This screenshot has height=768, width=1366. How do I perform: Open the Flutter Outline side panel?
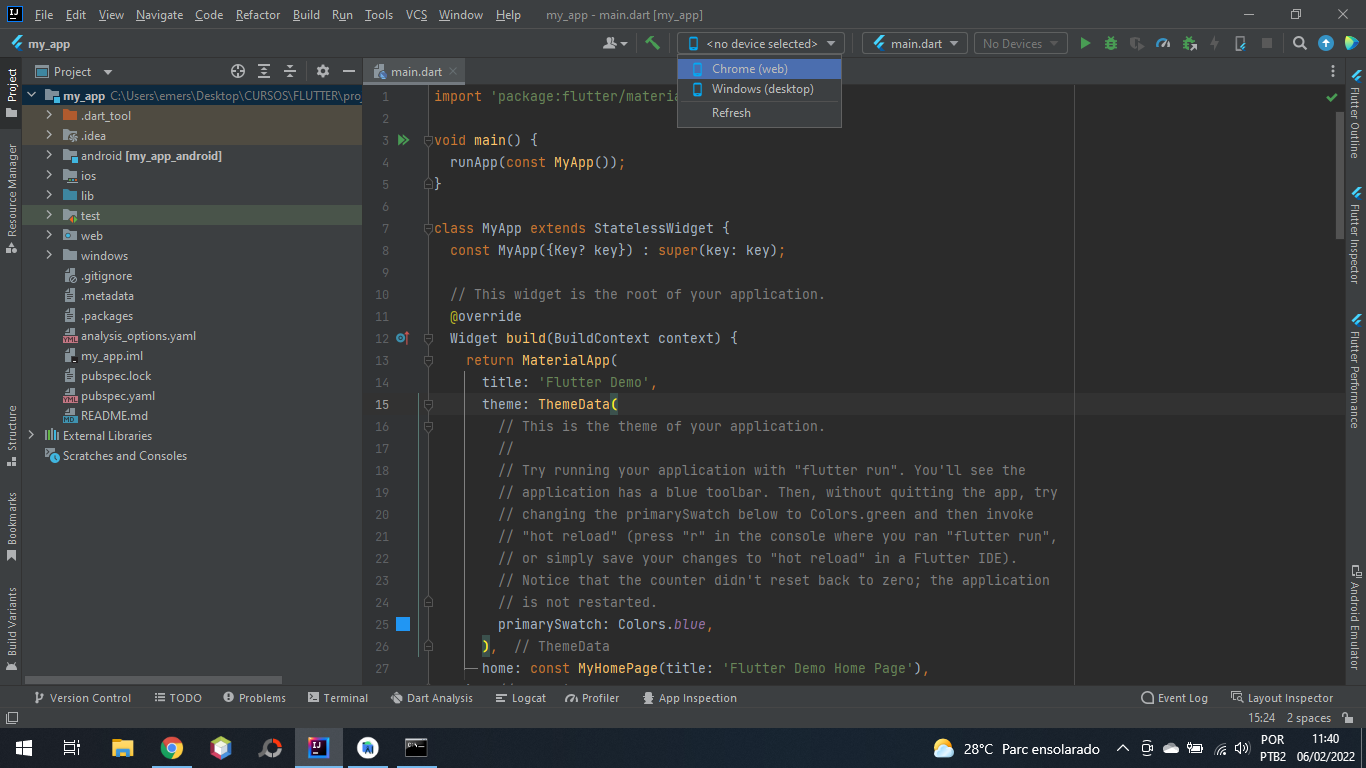[1355, 115]
